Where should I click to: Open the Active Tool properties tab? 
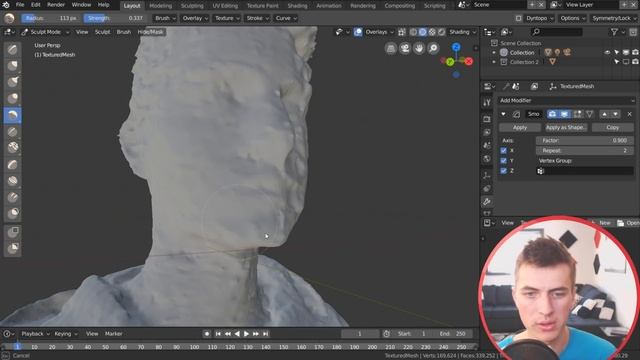click(487, 102)
